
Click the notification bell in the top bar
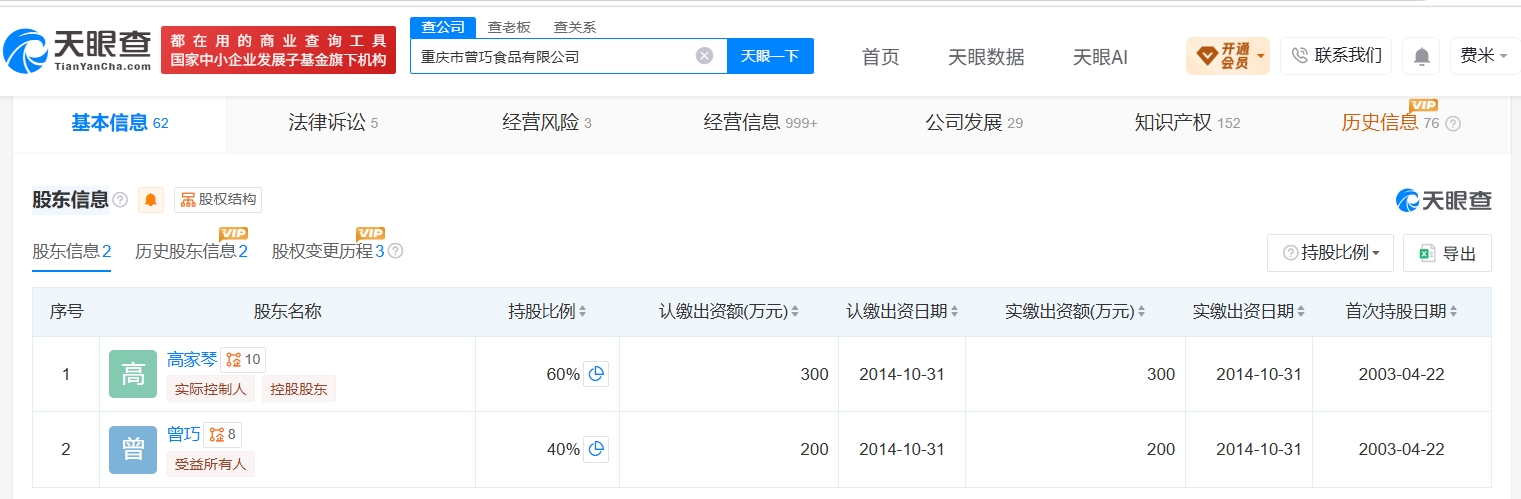pos(1421,56)
